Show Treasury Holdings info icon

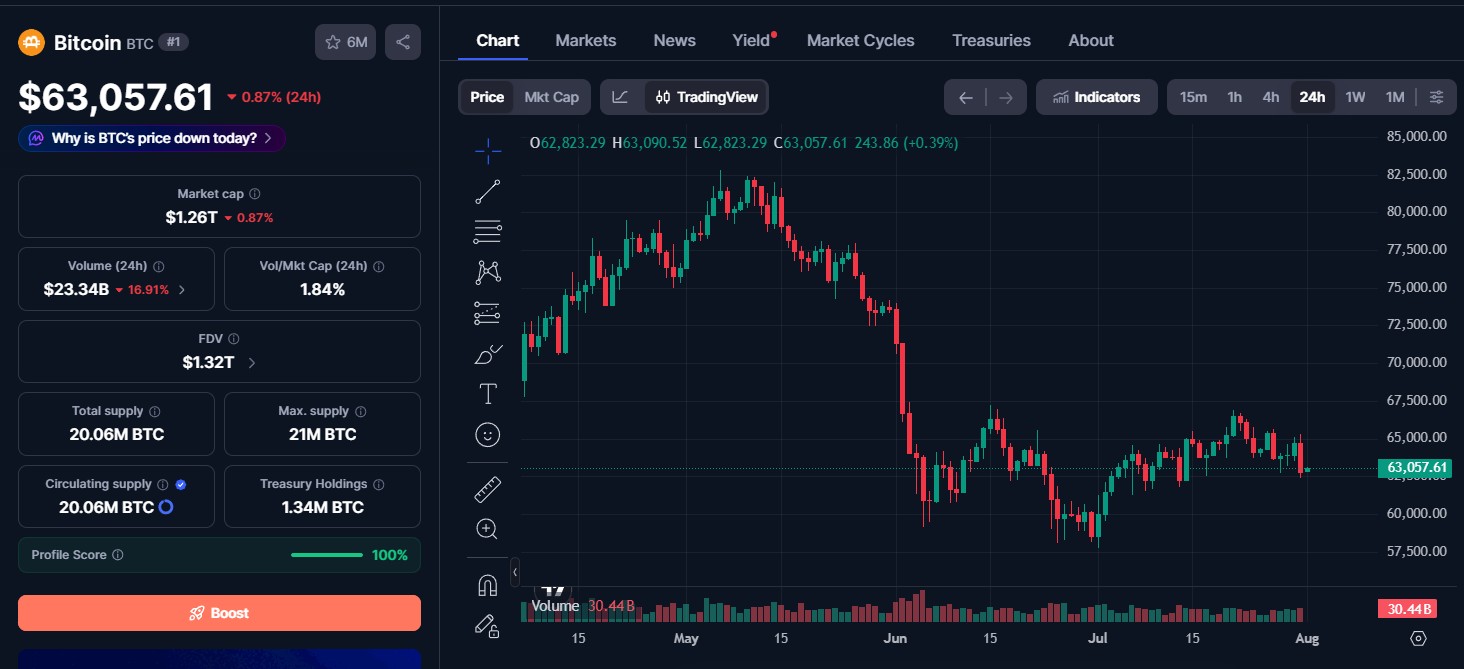tap(378, 484)
